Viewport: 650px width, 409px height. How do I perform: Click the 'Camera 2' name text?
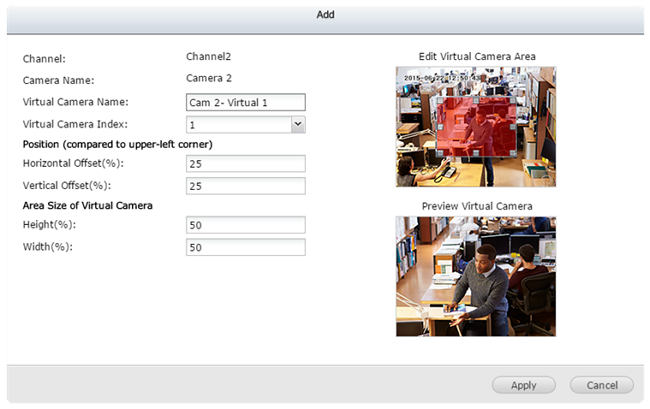(209, 78)
